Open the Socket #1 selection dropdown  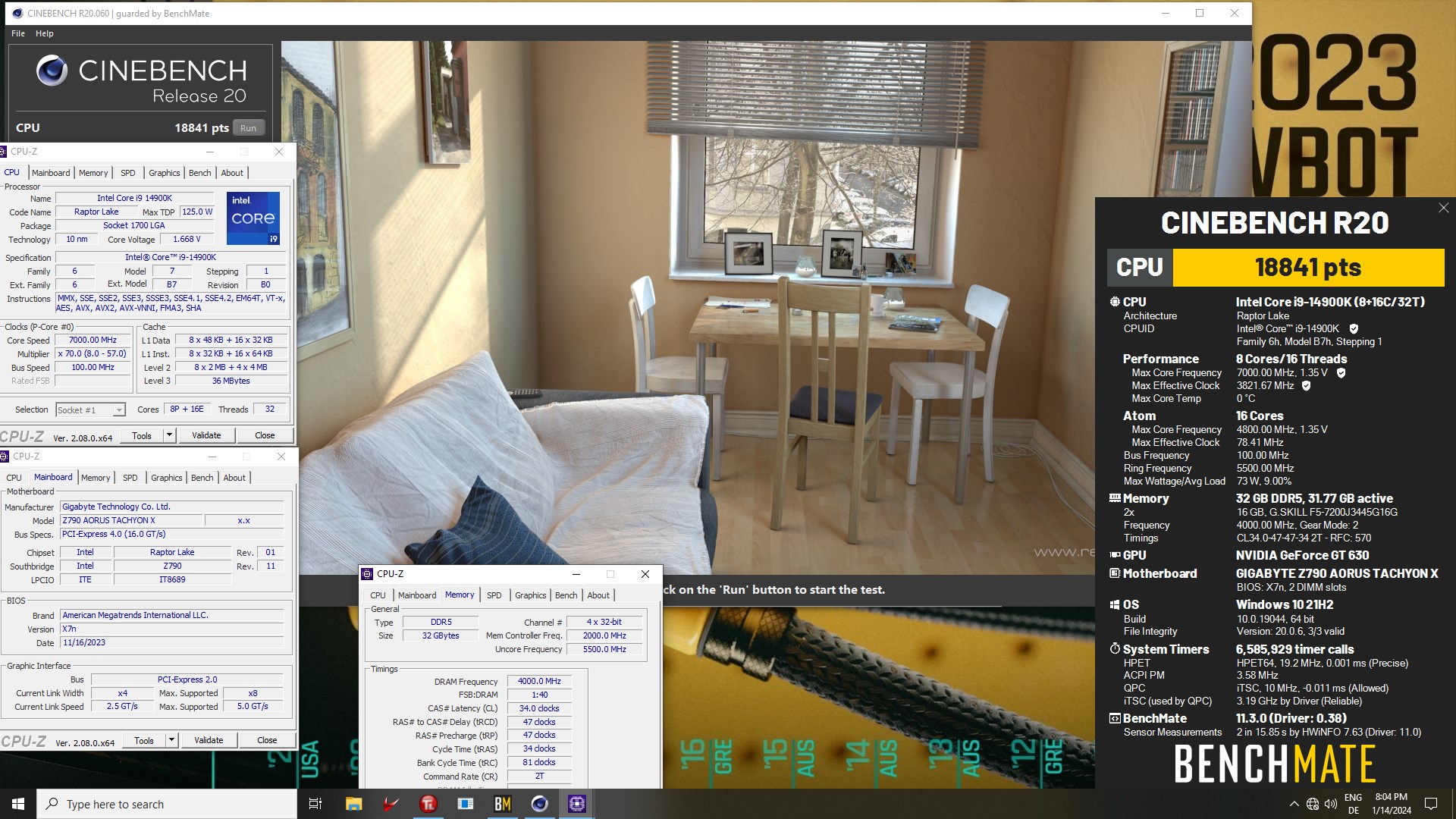[x=119, y=410]
